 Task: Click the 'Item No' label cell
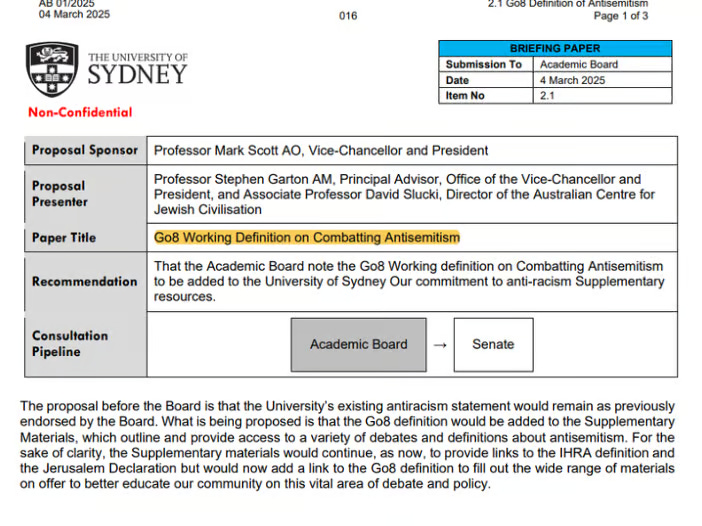pyautogui.click(x=486, y=96)
